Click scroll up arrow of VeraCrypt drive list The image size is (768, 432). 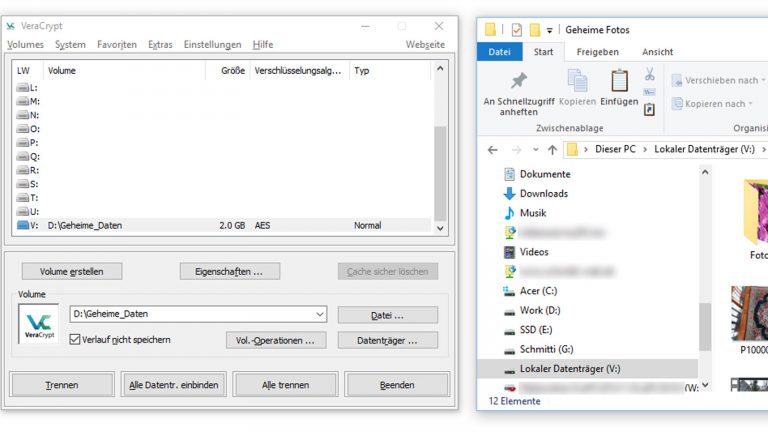(440, 69)
